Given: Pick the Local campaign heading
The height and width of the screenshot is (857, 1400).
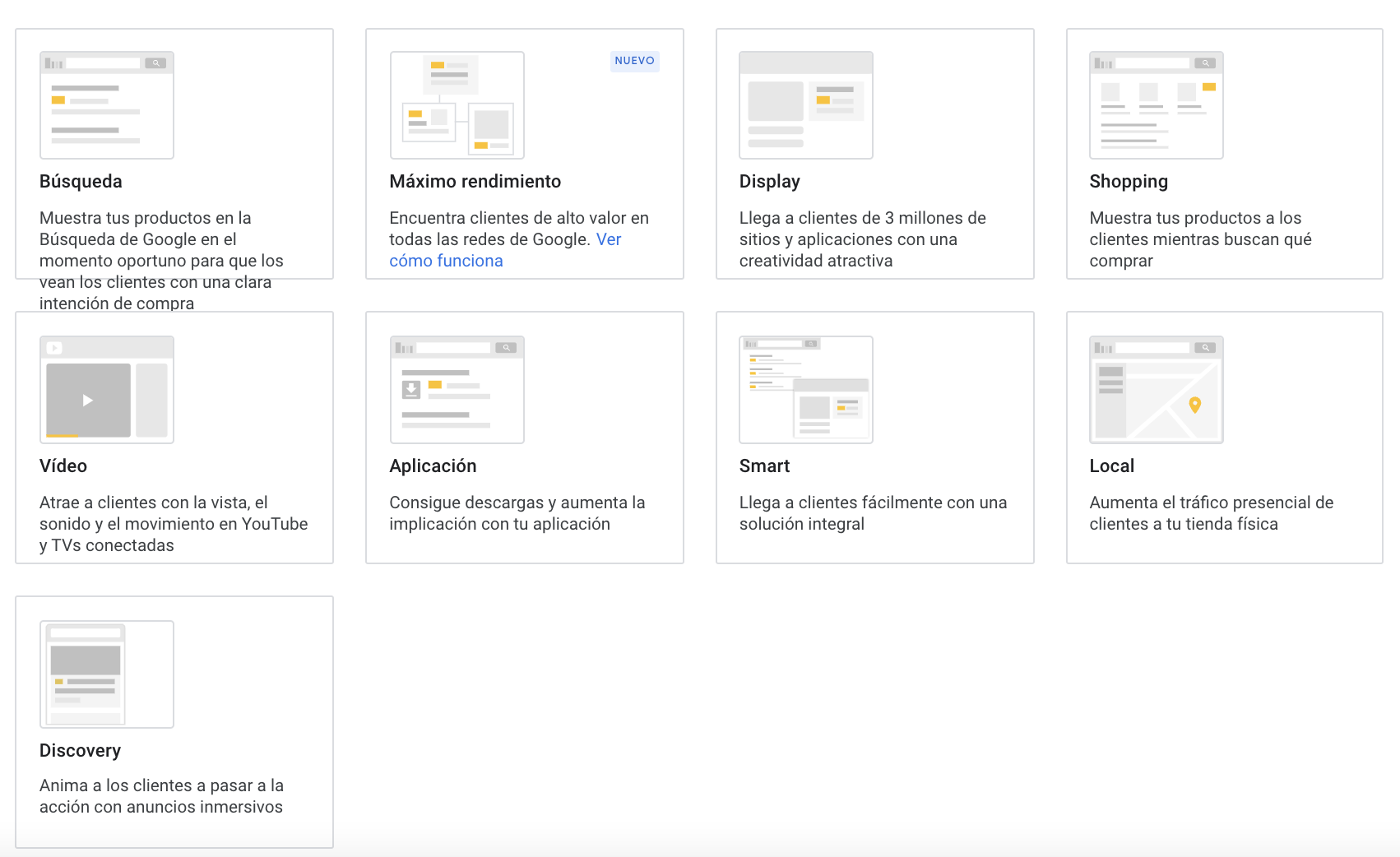Looking at the screenshot, I should (1112, 466).
